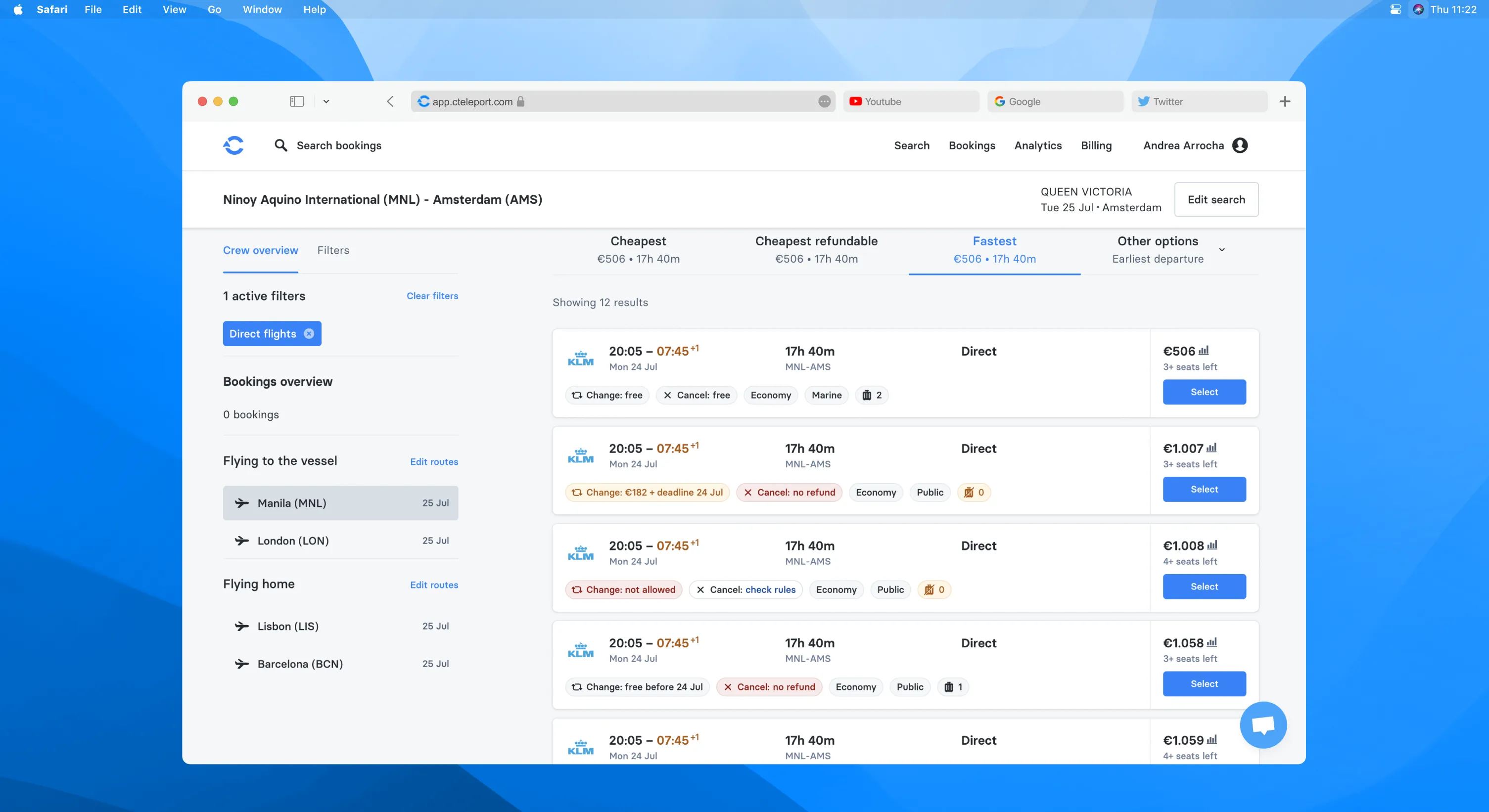Open the Apple menu
Screen dimensions: 1489x812
[x=18, y=9]
